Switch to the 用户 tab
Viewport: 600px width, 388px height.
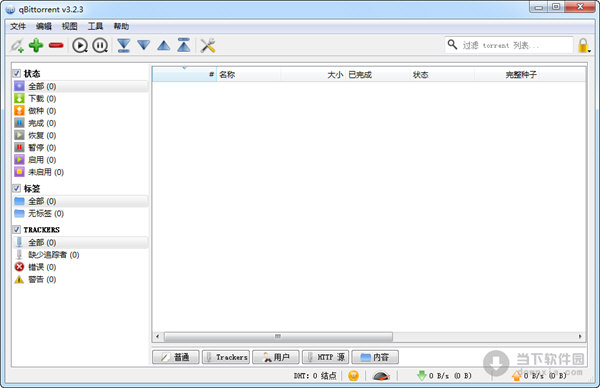pos(276,357)
